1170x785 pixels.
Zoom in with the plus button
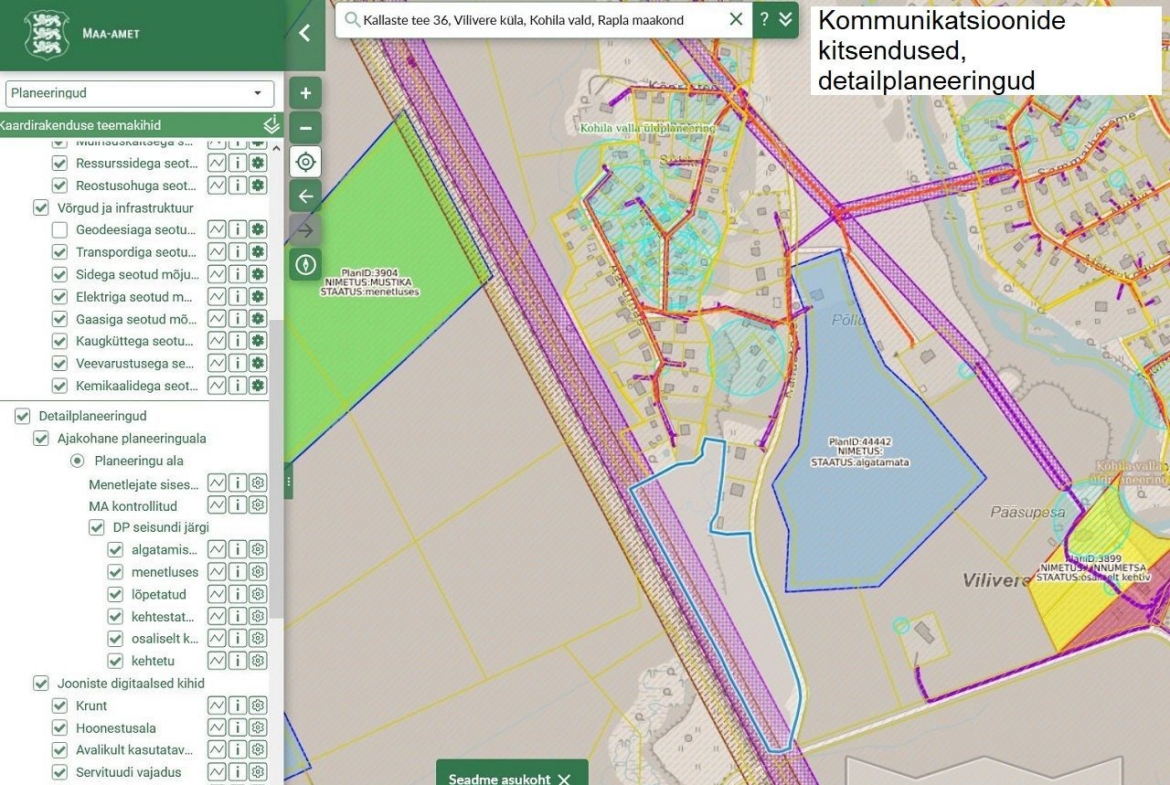click(305, 93)
